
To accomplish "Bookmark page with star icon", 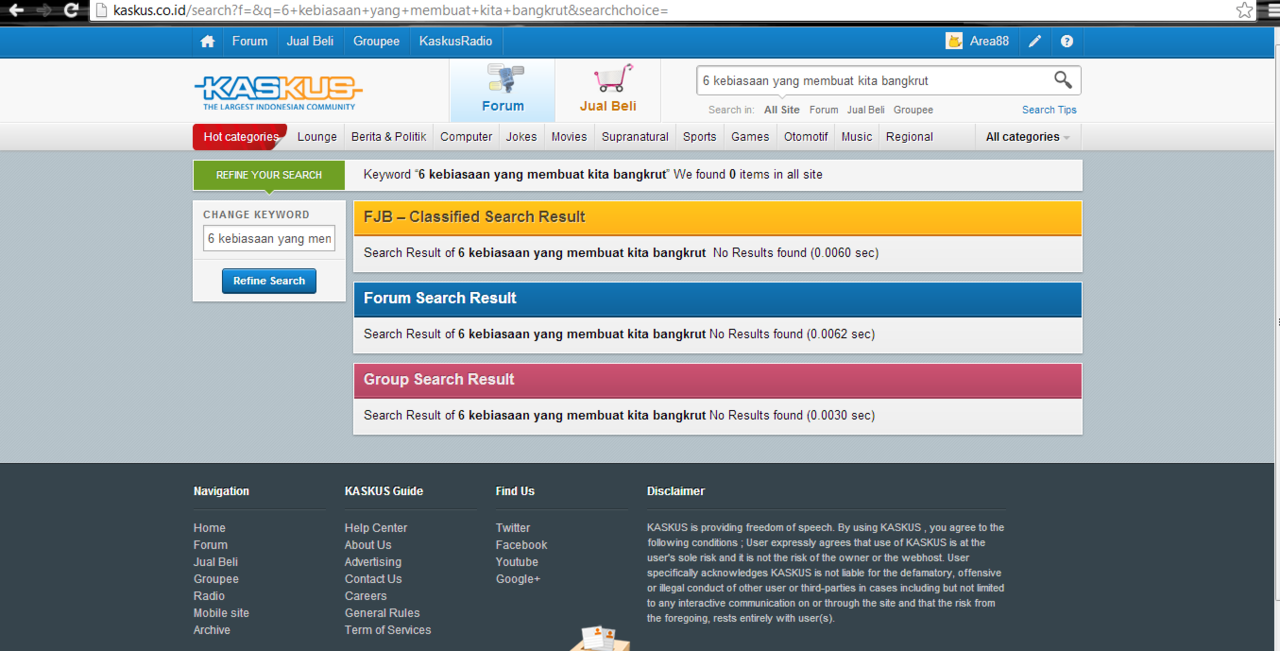I will [1244, 11].
